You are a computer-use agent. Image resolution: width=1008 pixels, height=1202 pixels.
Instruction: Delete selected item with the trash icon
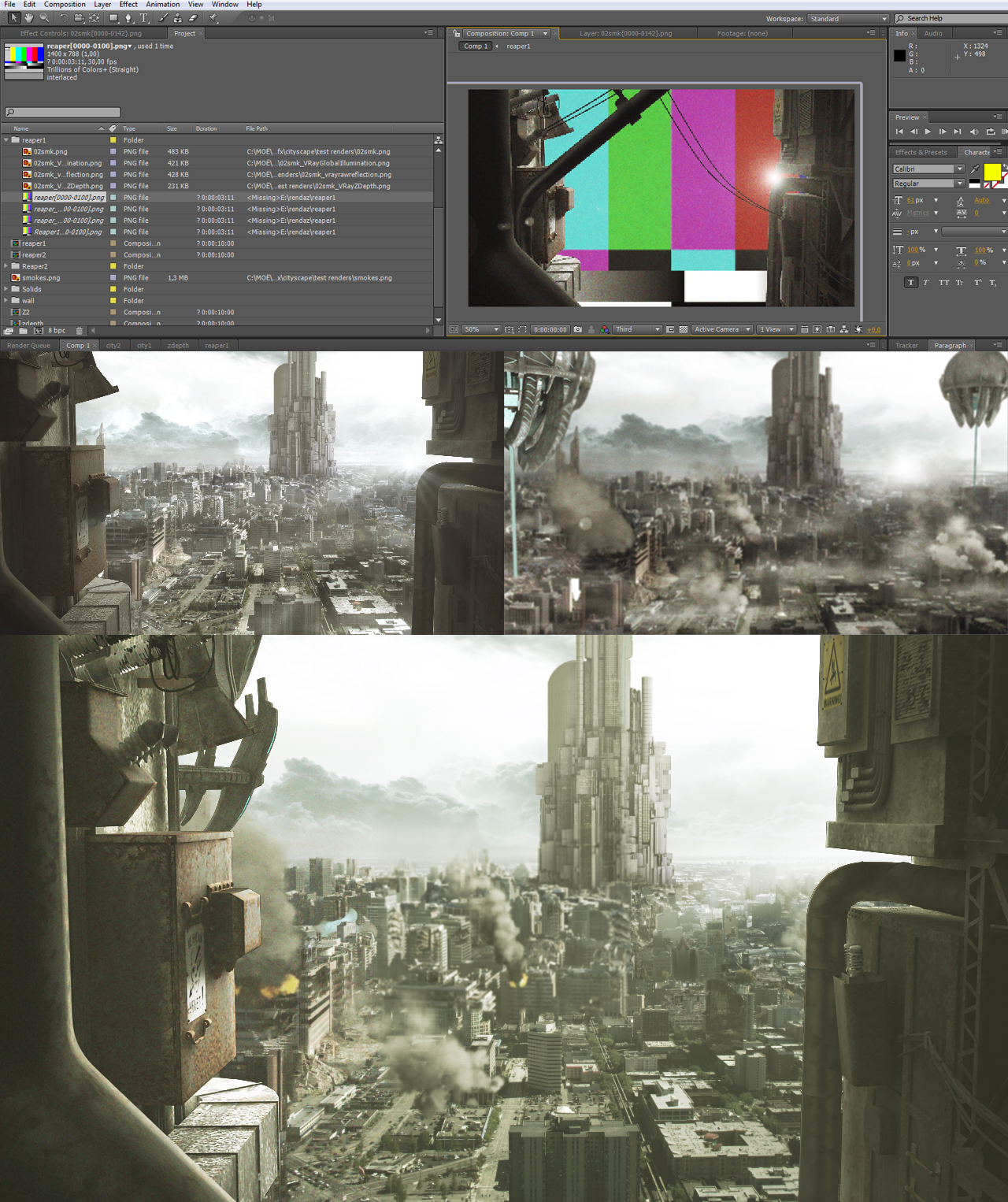80,331
